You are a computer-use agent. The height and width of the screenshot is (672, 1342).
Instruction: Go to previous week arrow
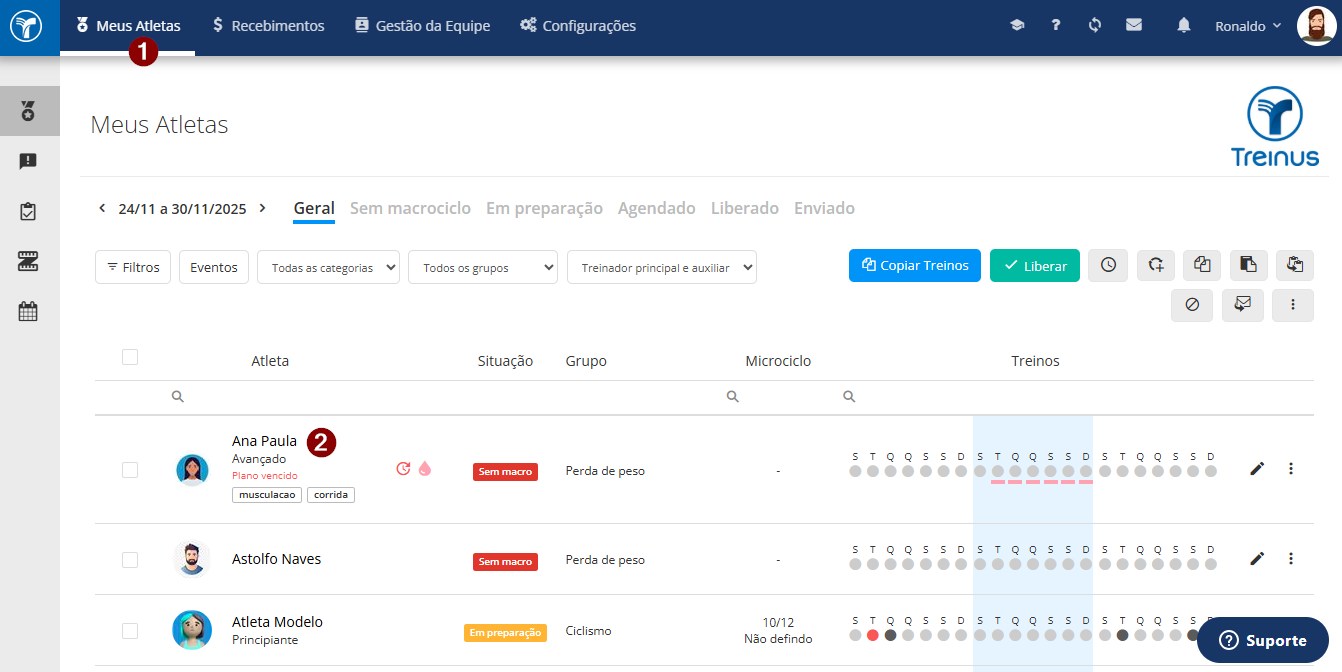(102, 209)
